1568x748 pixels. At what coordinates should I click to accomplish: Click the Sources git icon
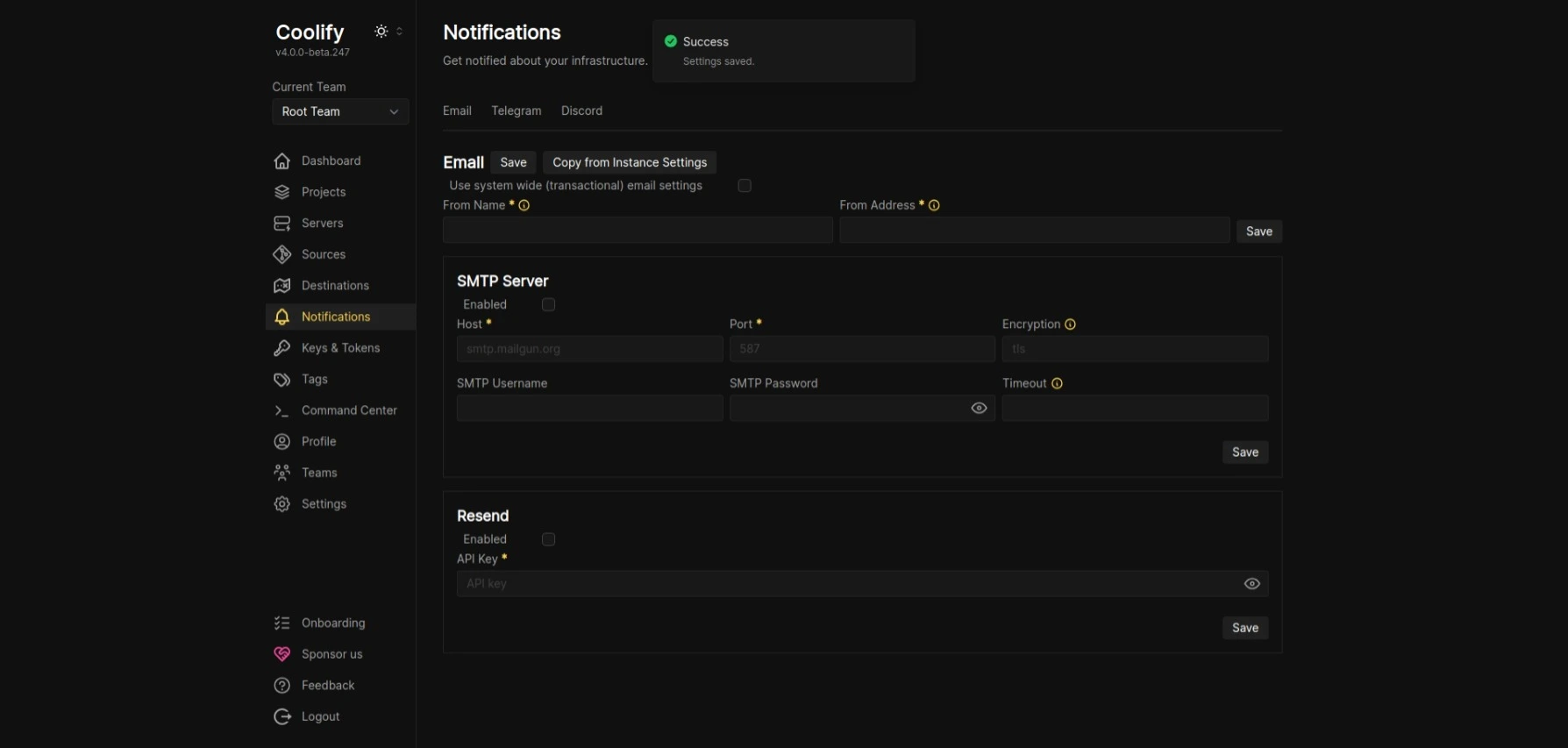(x=282, y=254)
